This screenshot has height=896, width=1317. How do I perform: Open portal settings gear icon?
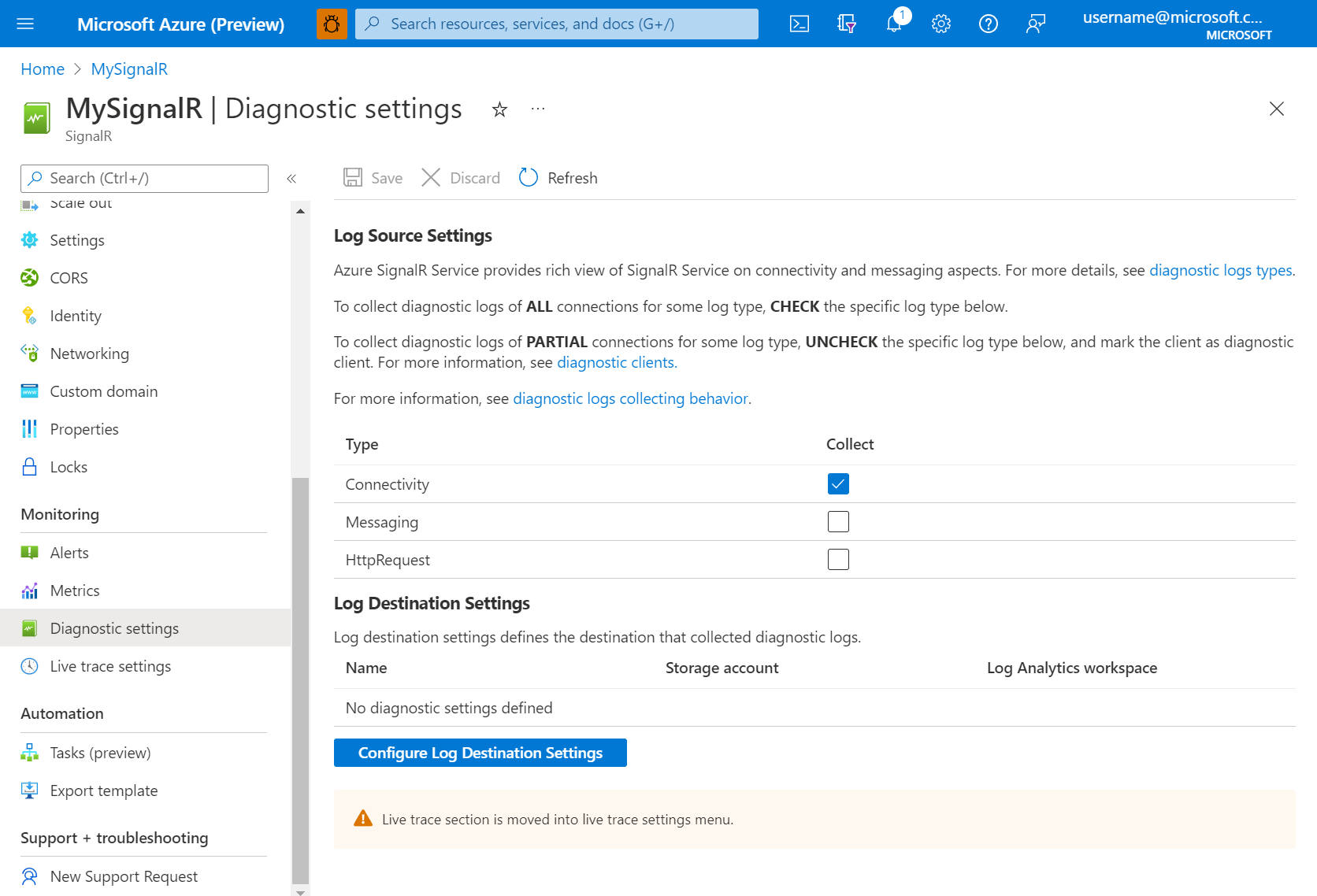[x=940, y=24]
